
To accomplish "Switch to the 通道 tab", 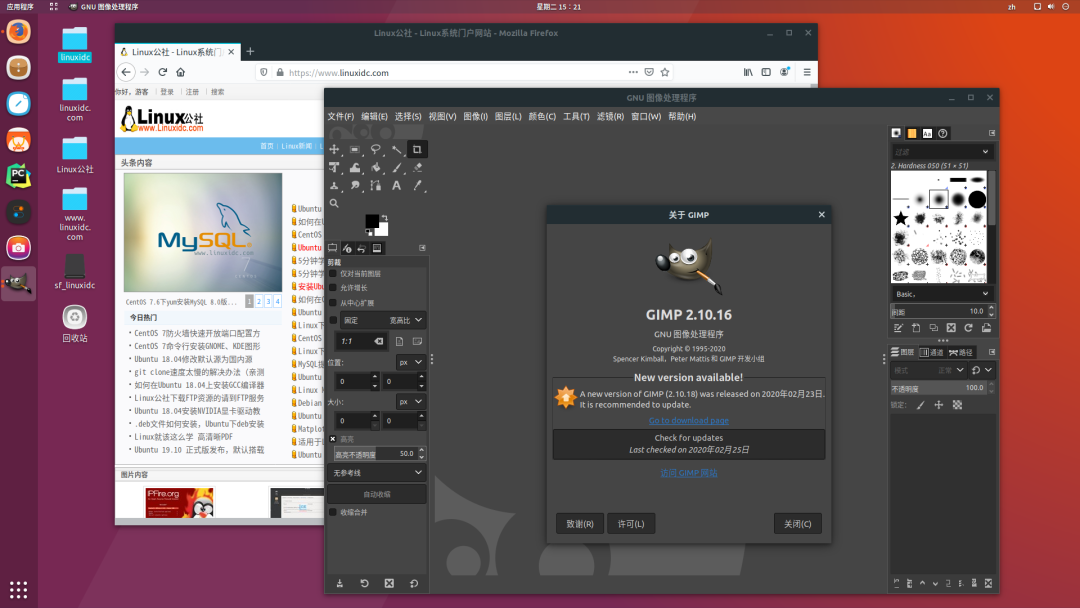I will (x=932, y=352).
